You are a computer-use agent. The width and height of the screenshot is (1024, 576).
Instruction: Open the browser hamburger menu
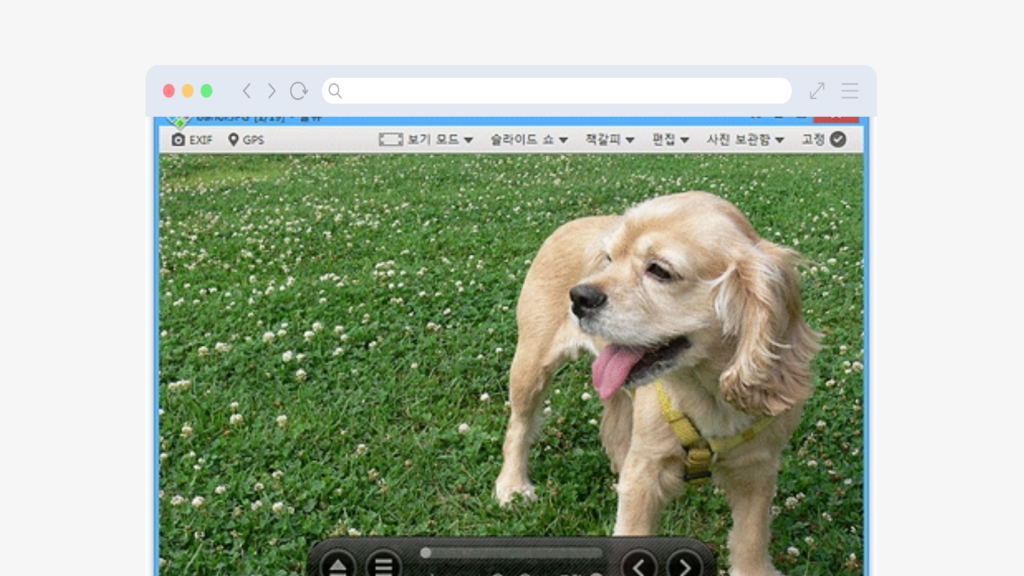(x=849, y=91)
